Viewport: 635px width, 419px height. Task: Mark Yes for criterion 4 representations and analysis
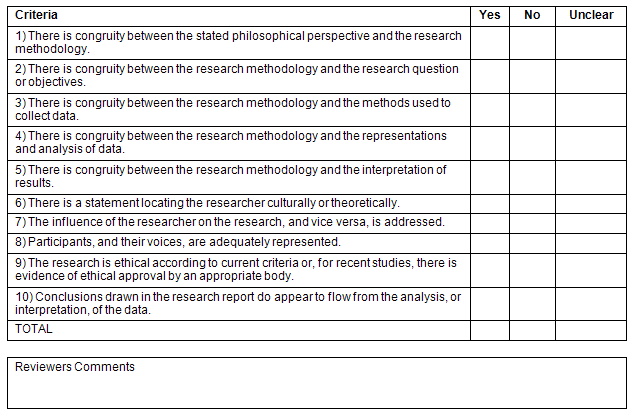click(490, 143)
